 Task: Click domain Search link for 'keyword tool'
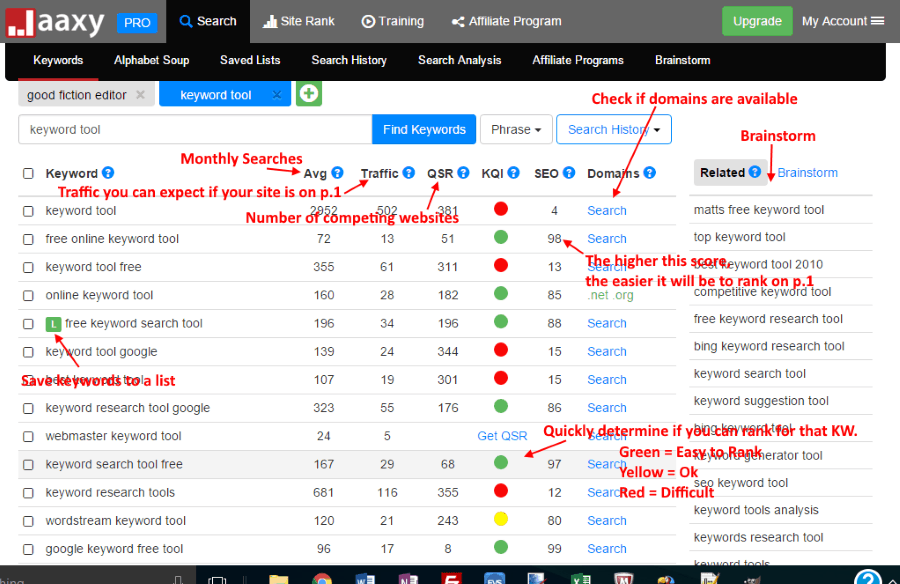(607, 211)
